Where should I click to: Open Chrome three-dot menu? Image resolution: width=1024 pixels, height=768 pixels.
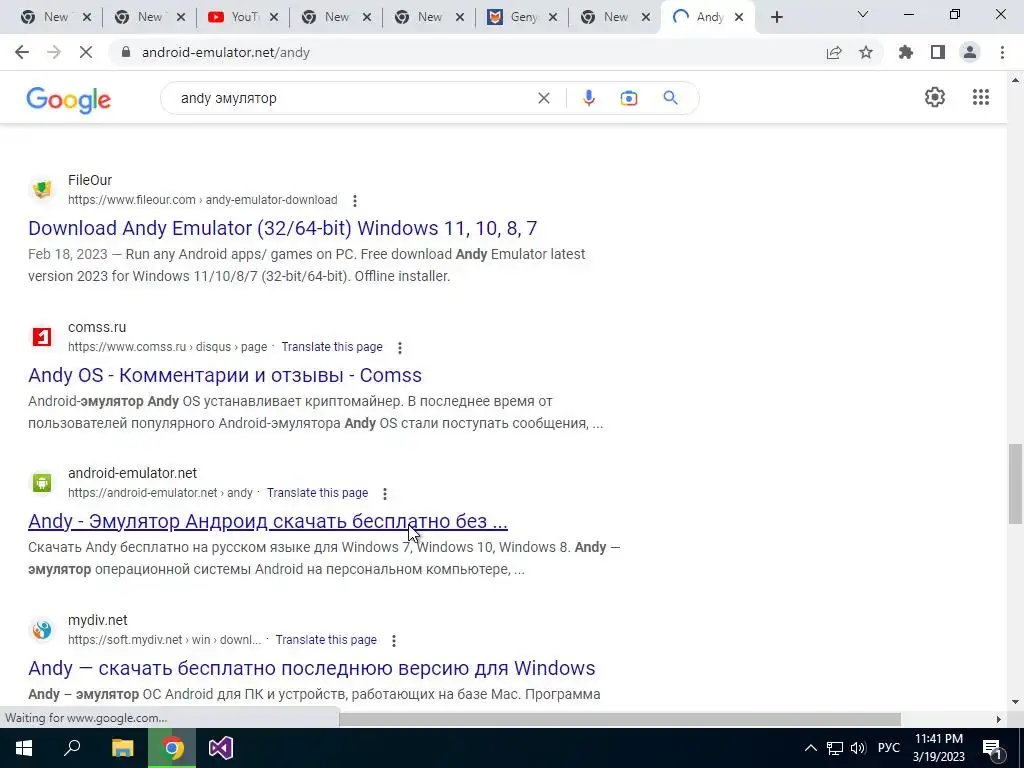pos(1002,52)
